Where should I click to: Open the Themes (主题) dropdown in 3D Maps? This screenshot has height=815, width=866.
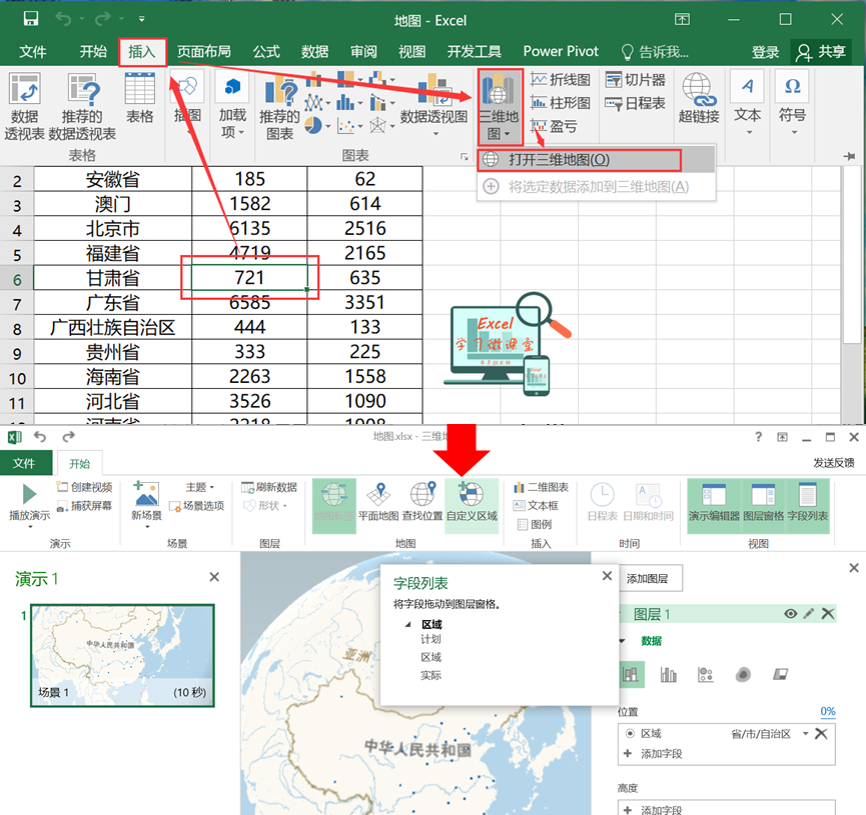tap(200, 487)
